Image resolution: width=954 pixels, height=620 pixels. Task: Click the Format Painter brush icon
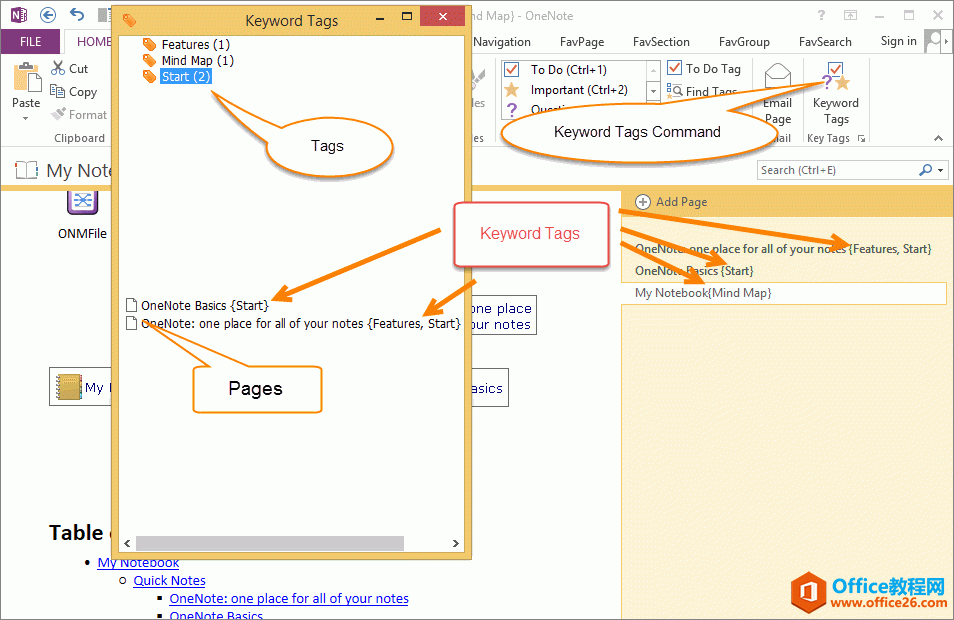(58, 114)
